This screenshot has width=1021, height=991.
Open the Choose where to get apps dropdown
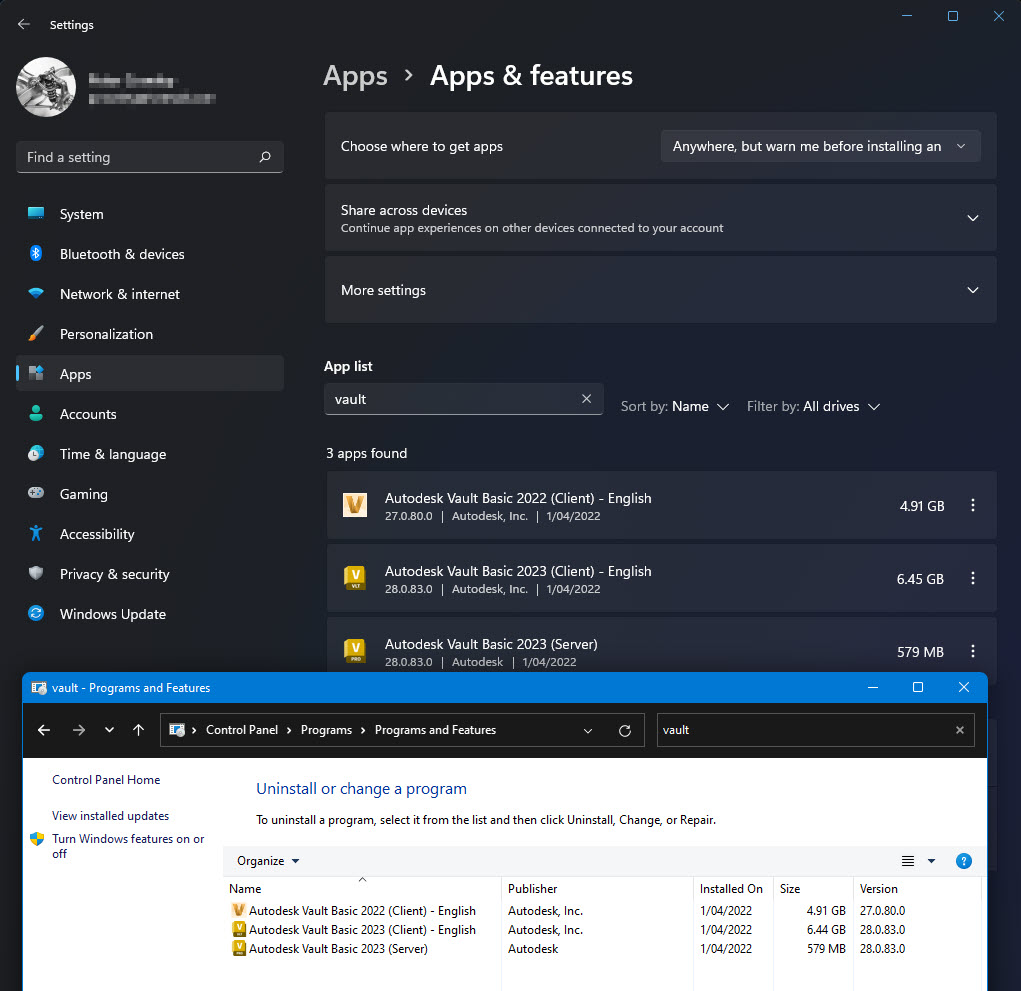pyautogui.click(x=819, y=146)
